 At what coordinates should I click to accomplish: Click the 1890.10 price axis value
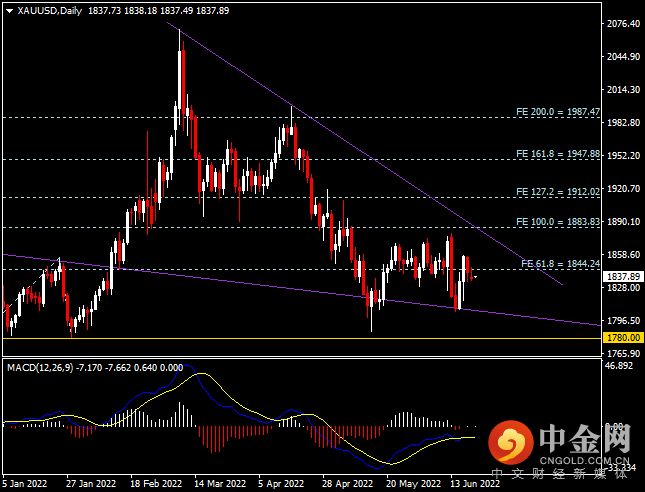pyautogui.click(x=624, y=221)
